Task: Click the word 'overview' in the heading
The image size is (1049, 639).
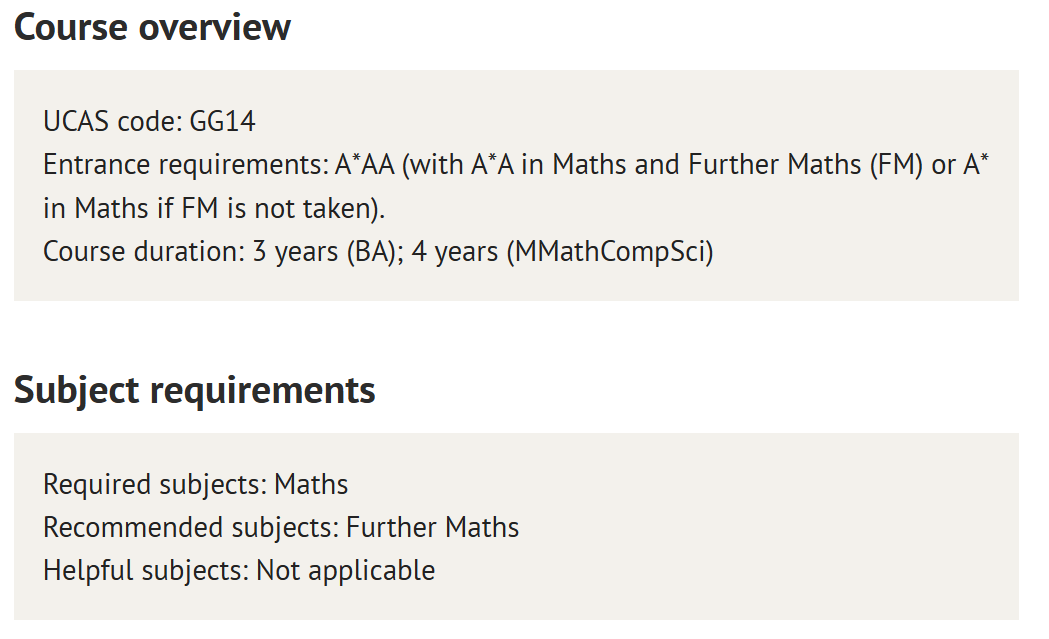Action: click(x=214, y=28)
